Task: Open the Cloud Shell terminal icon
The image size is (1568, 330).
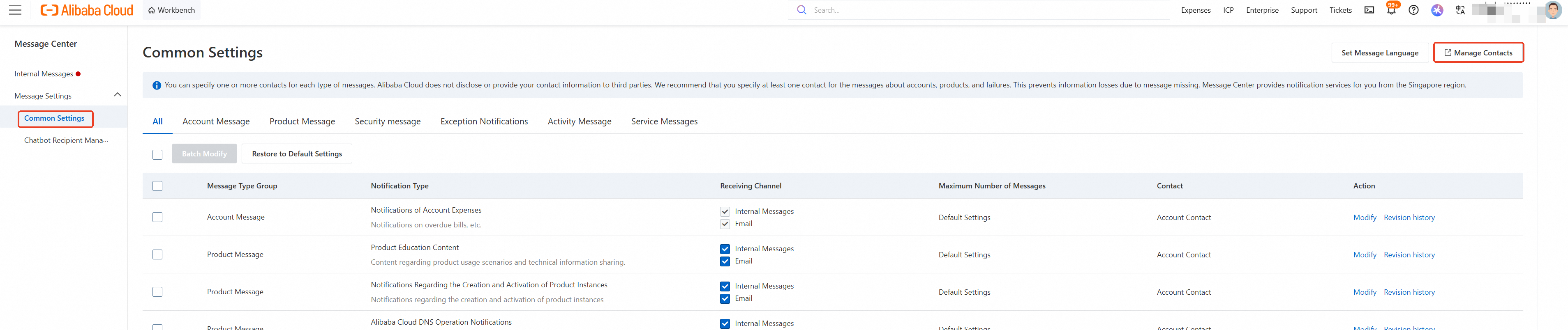Action: pyautogui.click(x=1369, y=10)
